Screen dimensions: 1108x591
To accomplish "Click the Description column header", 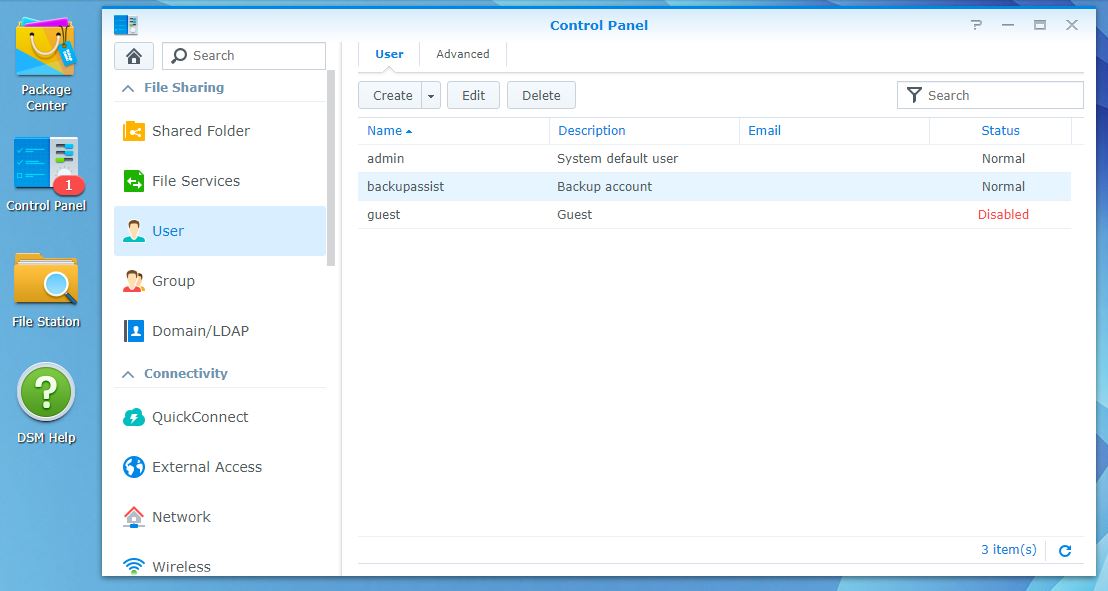I will click(x=644, y=131).
